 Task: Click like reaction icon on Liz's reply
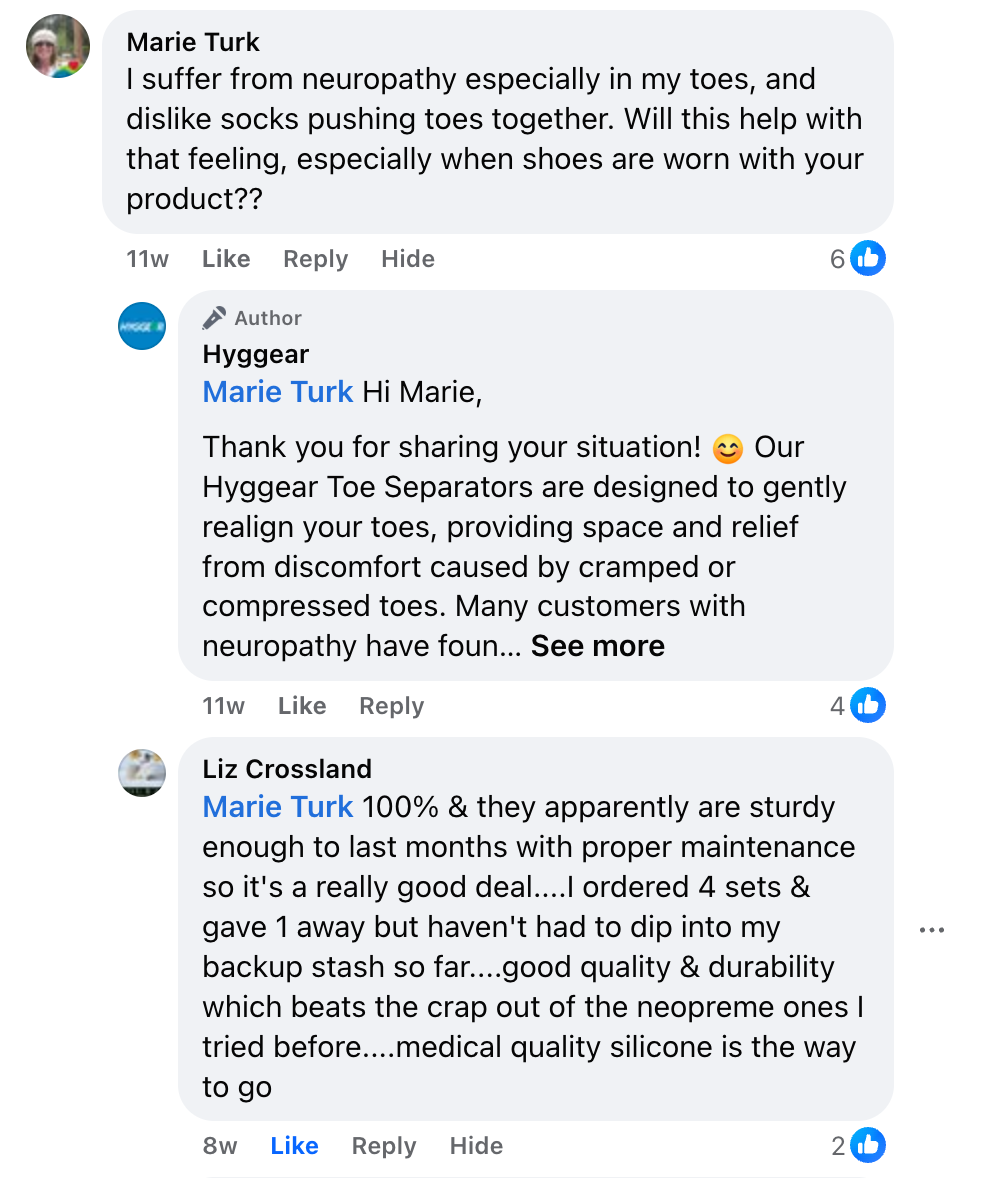click(x=868, y=1146)
